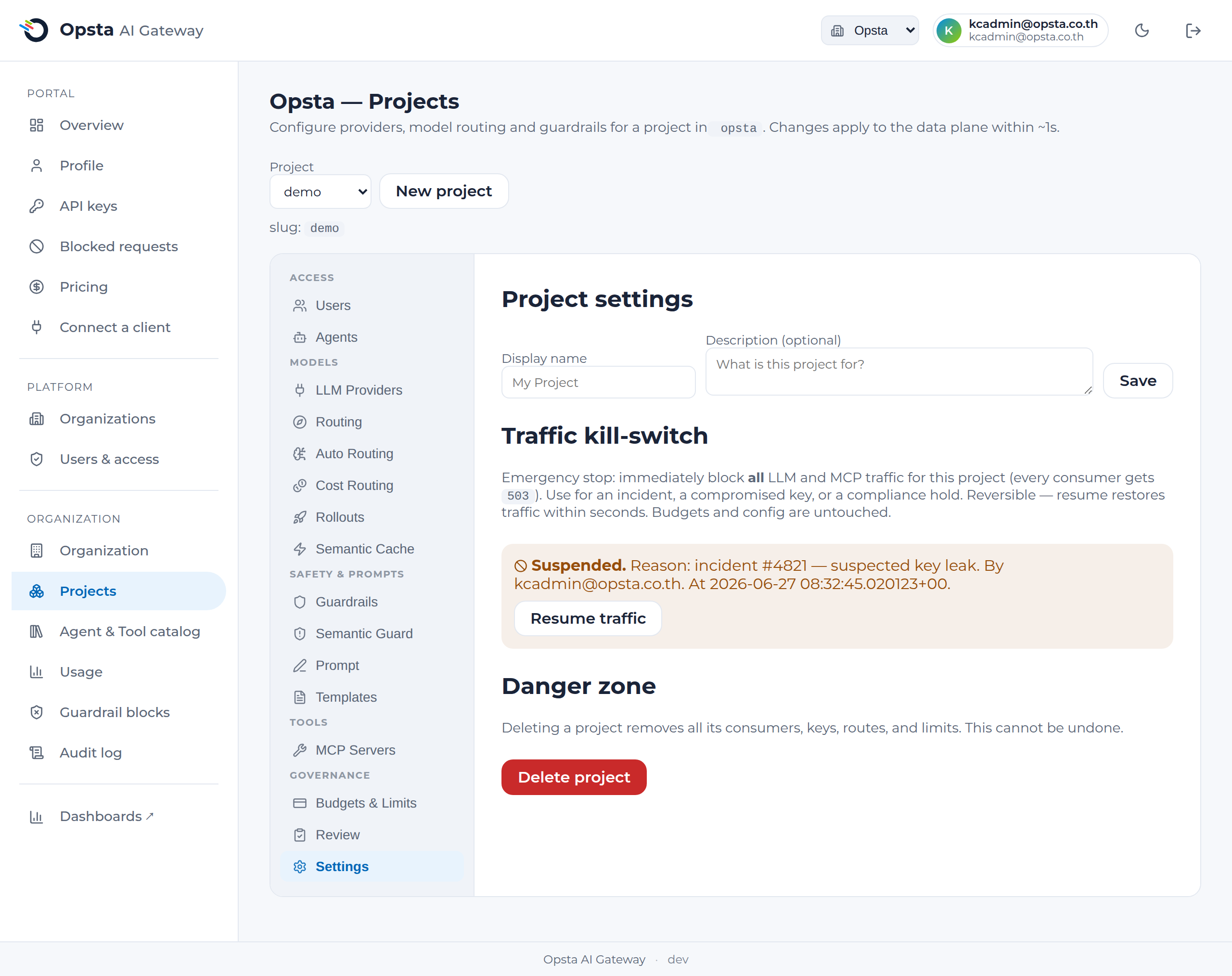Open Review section

click(372, 835)
